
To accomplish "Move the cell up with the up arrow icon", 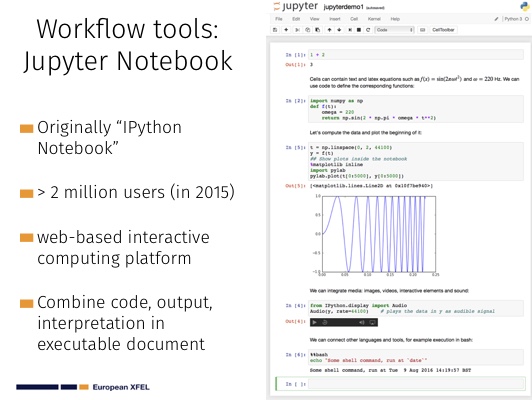I will [329, 30].
